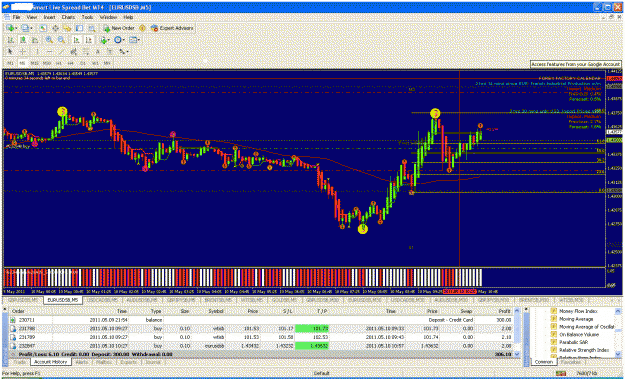The height and width of the screenshot is (379, 625).
Task: Click the balance row icon for 230711
Action: (12, 320)
